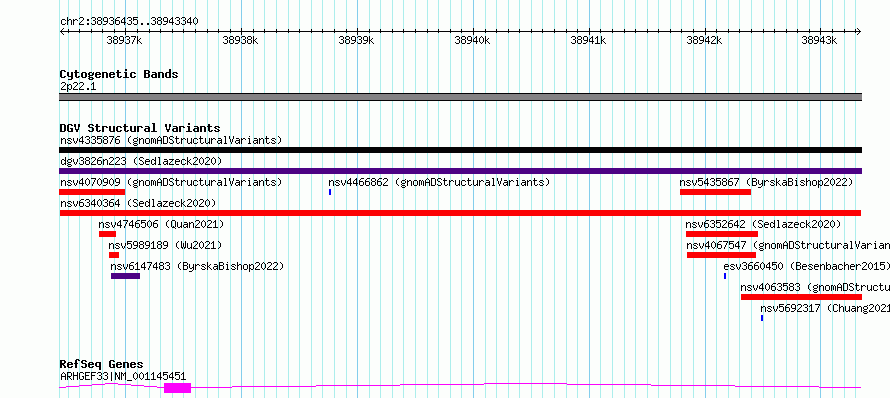Open the nsv6340364 (Sedlazeck2020) label
The width and height of the screenshot is (890, 398).
[138, 203]
